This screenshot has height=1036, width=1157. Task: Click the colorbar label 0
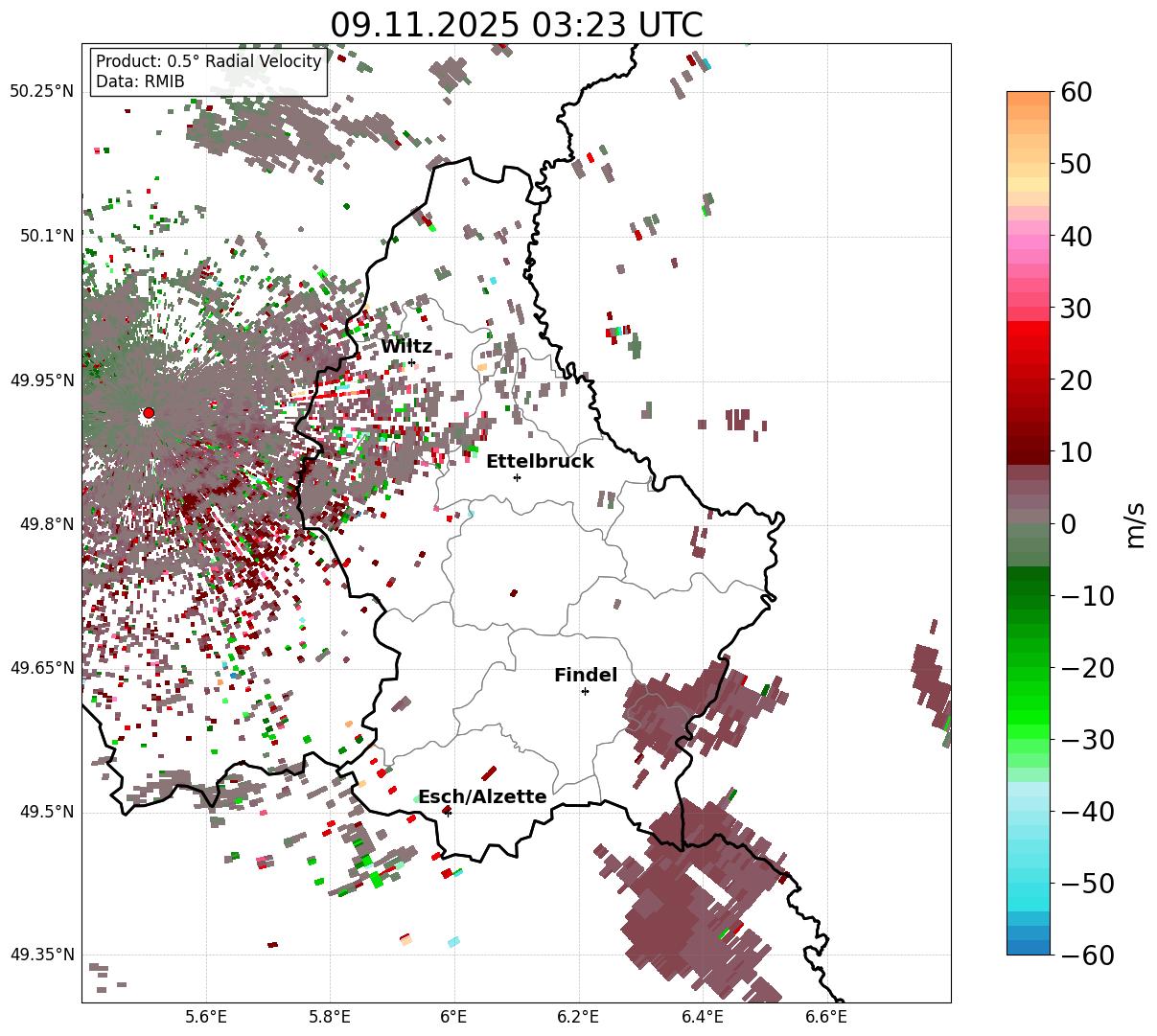(x=1068, y=524)
